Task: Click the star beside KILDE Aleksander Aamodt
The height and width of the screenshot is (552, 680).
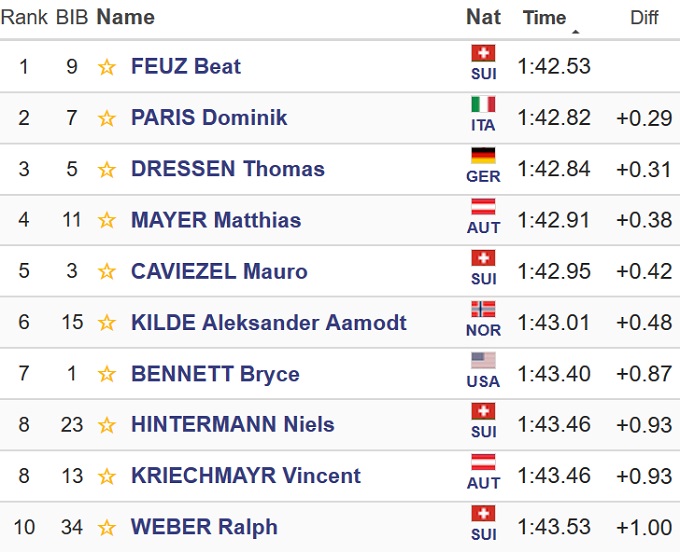Action: (107, 323)
